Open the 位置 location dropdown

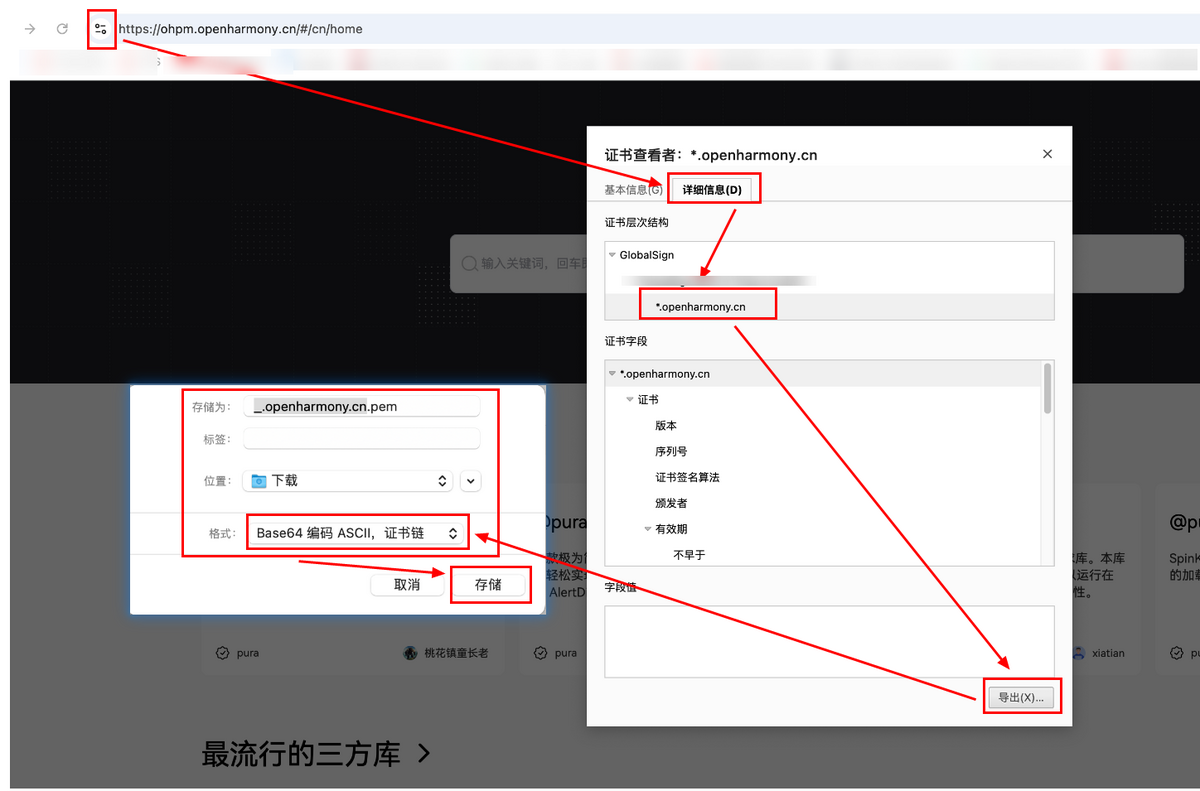(x=347, y=481)
